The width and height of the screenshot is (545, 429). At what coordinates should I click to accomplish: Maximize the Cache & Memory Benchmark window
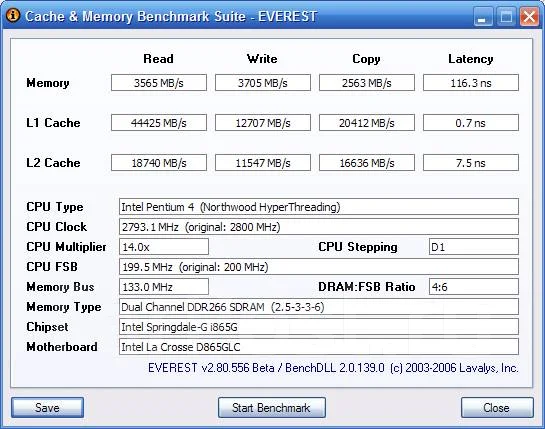[506, 16]
